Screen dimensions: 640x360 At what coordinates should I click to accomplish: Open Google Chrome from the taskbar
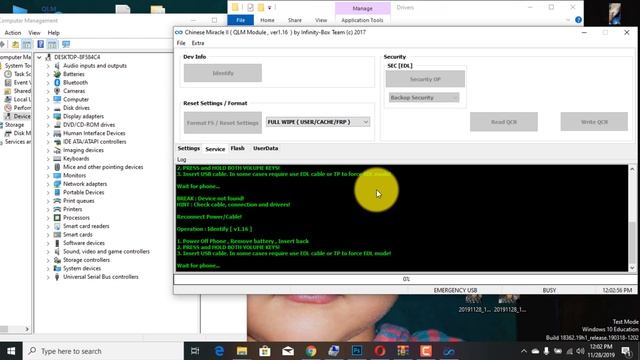pyautogui.click(x=311, y=351)
